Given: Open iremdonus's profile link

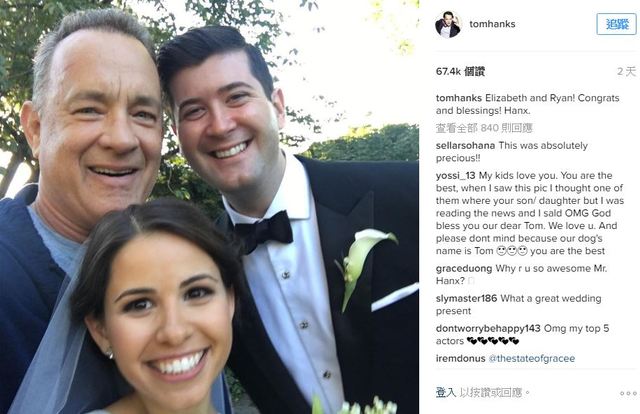Looking at the screenshot, I should pos(460,358).
